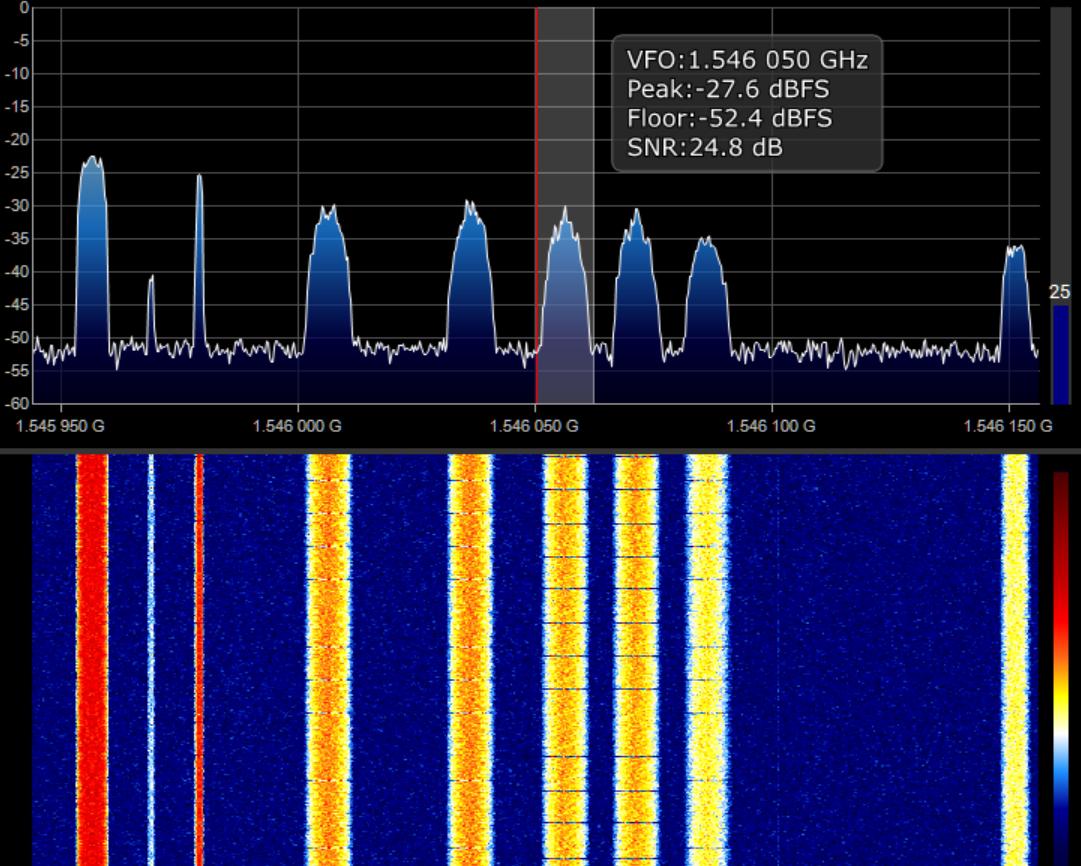Image resolution: width=1081 pixels, height=866 pixels.
Task: Click the red VFO center line
Action: [x=536, y=205]
